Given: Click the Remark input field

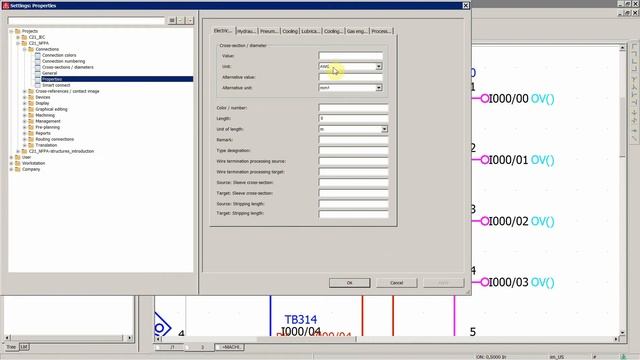Looking at the screenshot, I should click(x=353, y=140).
